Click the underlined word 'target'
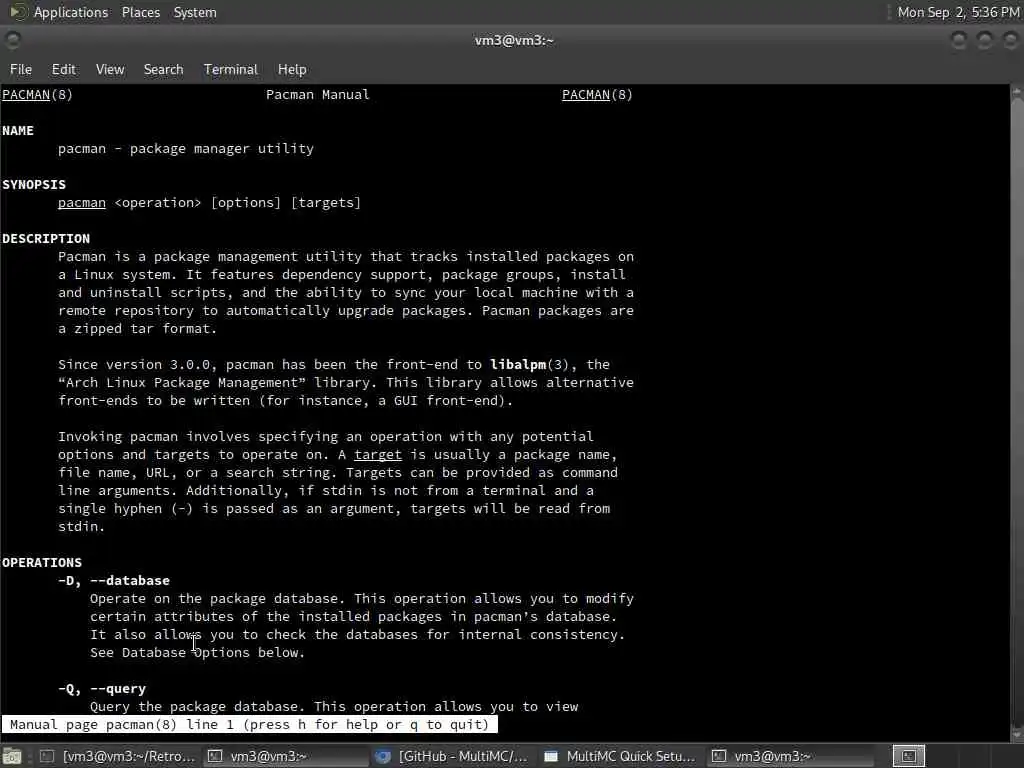Screen dimensions: 1024x768 377,455
